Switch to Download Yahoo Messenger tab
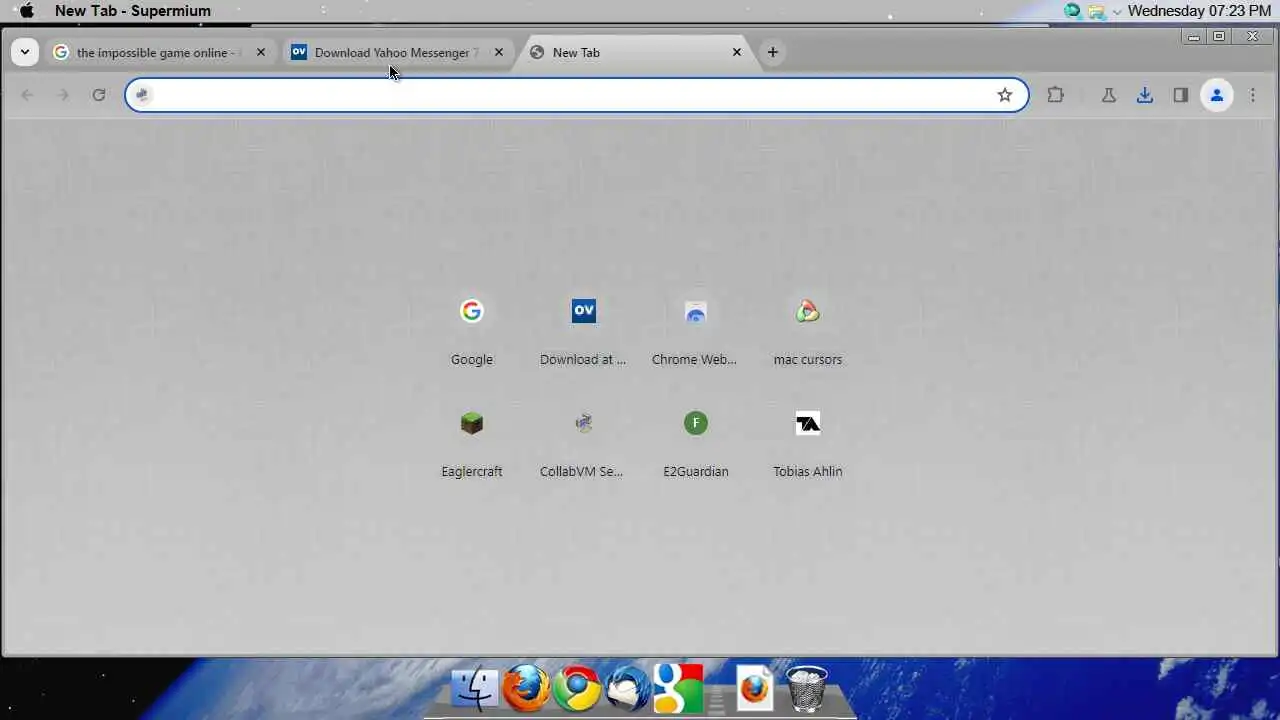Image resolution: width=1280 pixels, height=720 pixels. point(396,52)
